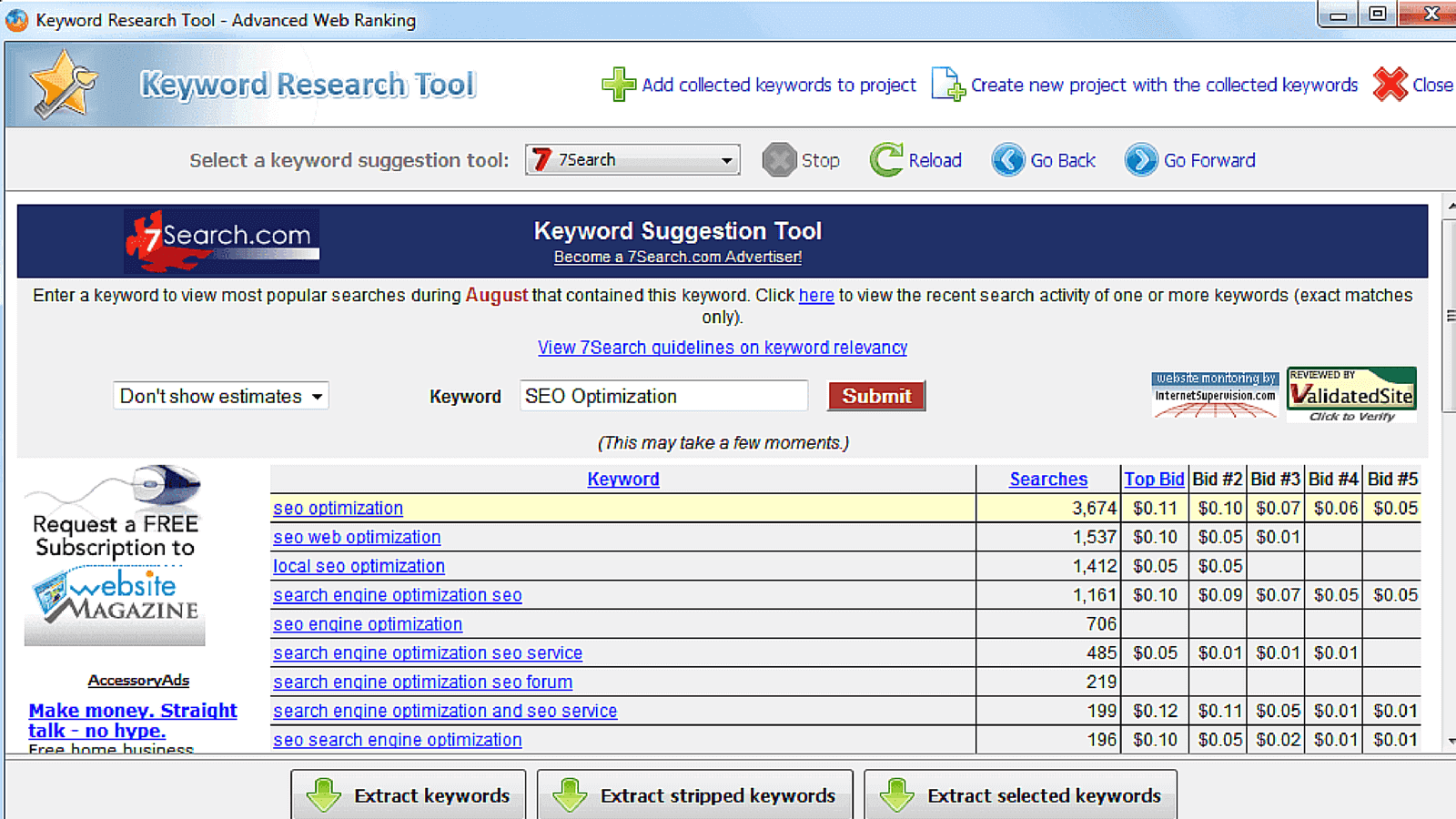The height and width of the screenshot is (819, 1456).
Task: Sort the table by Searches column header
Action: pos(1047,480)
